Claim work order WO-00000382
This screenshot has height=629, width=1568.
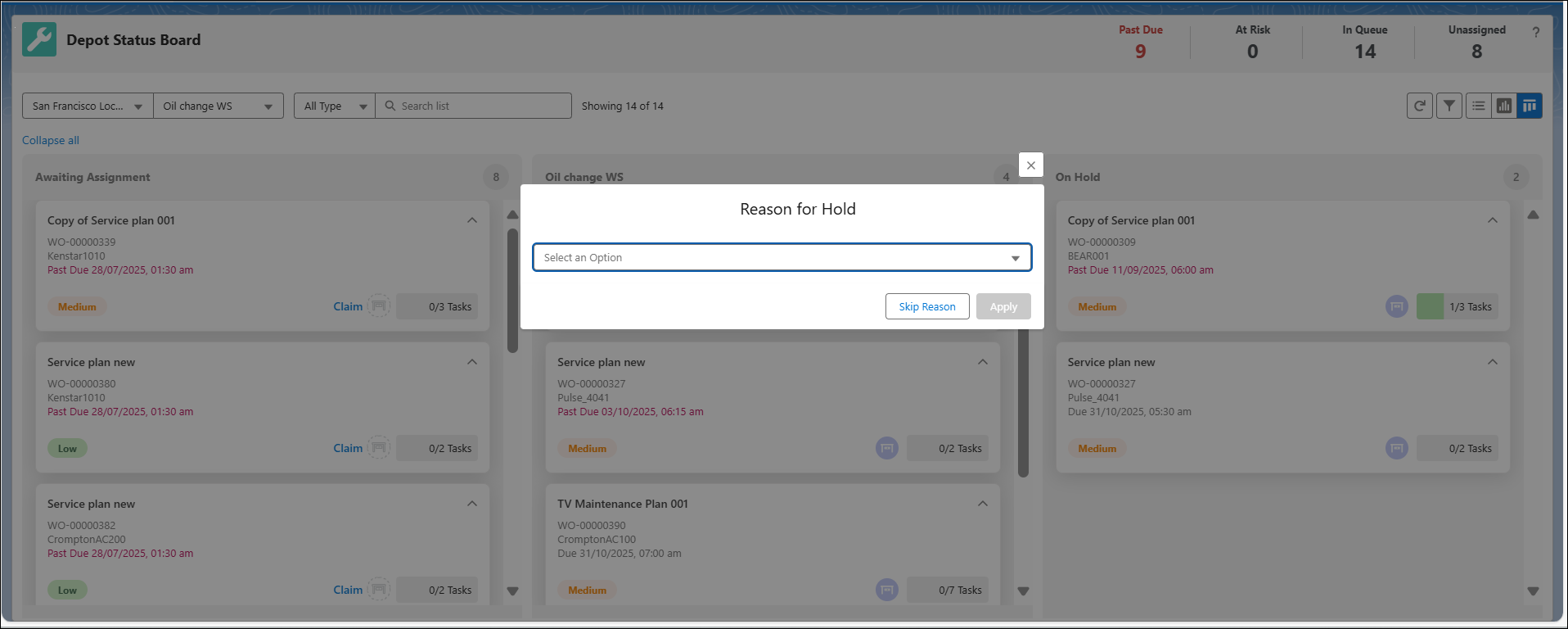click(348, 590)
